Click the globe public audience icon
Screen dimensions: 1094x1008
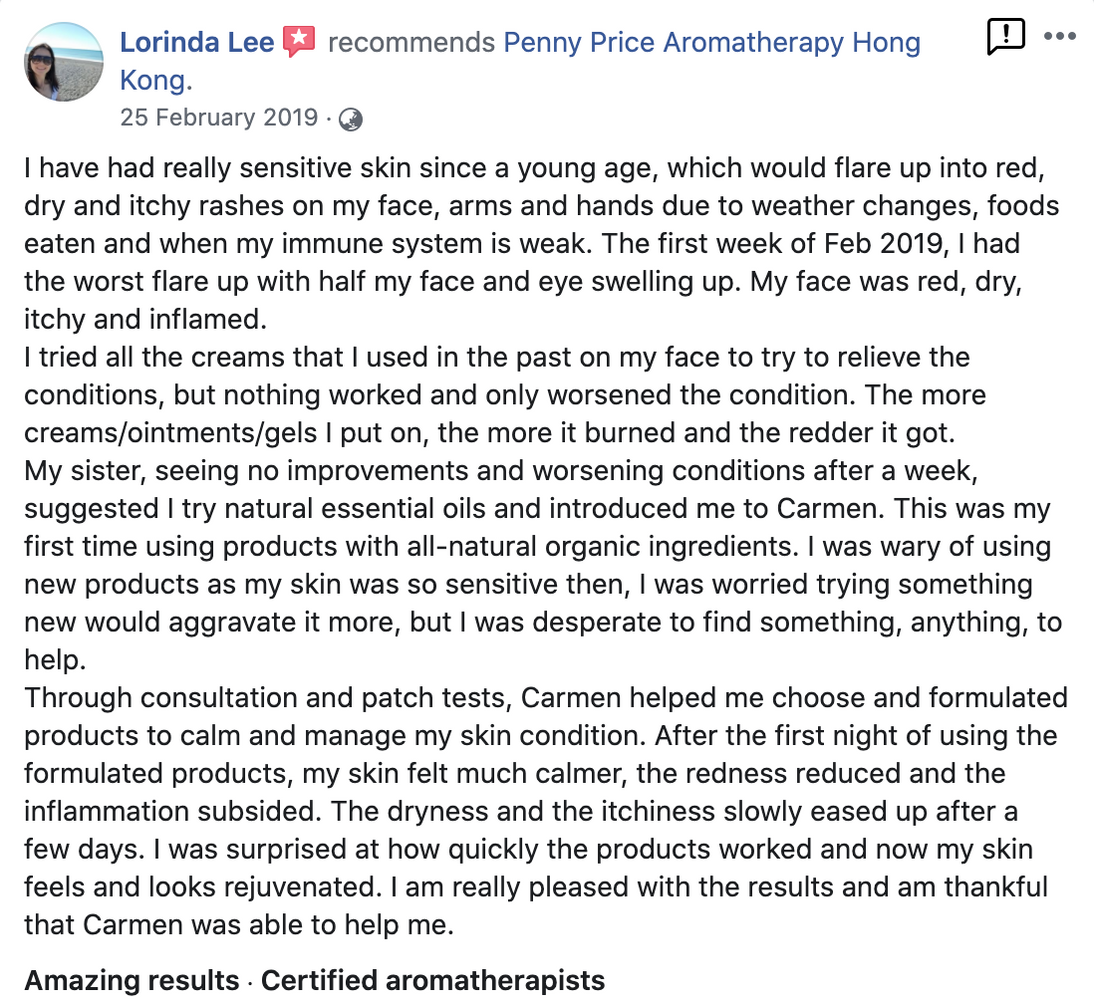[350, 119]
